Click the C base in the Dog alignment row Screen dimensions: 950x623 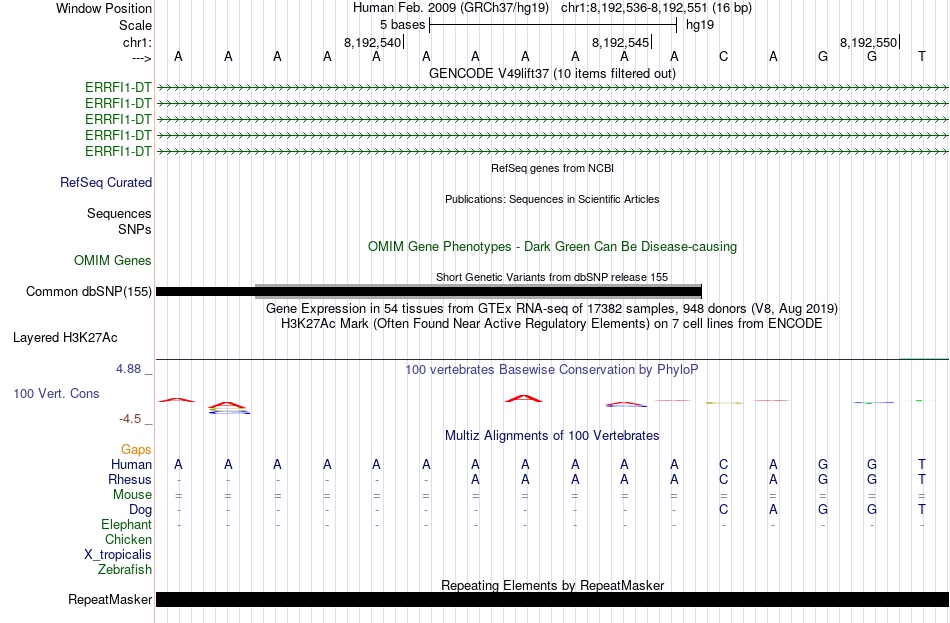click(x=723, y=510)
